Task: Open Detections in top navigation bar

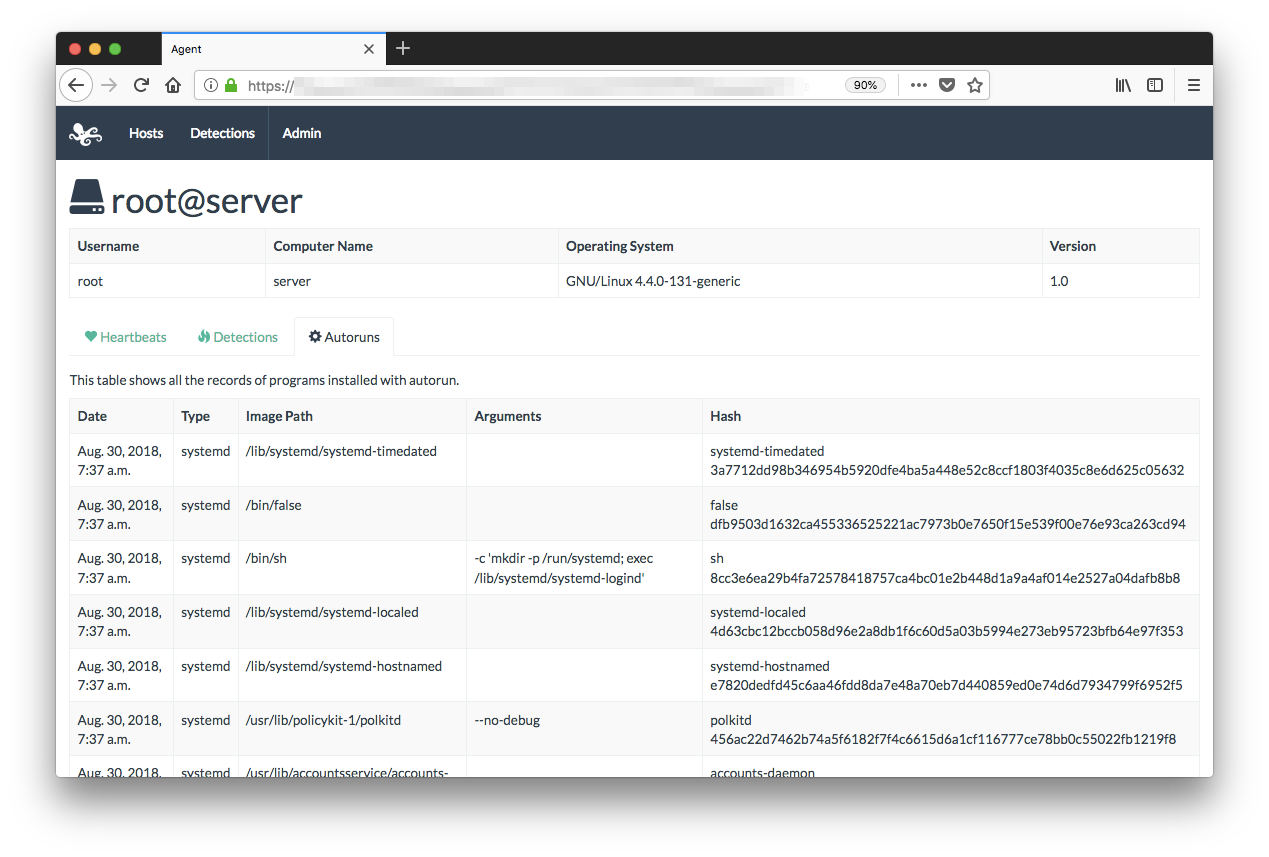Action: pyautogui.click(x=222, y=133)
